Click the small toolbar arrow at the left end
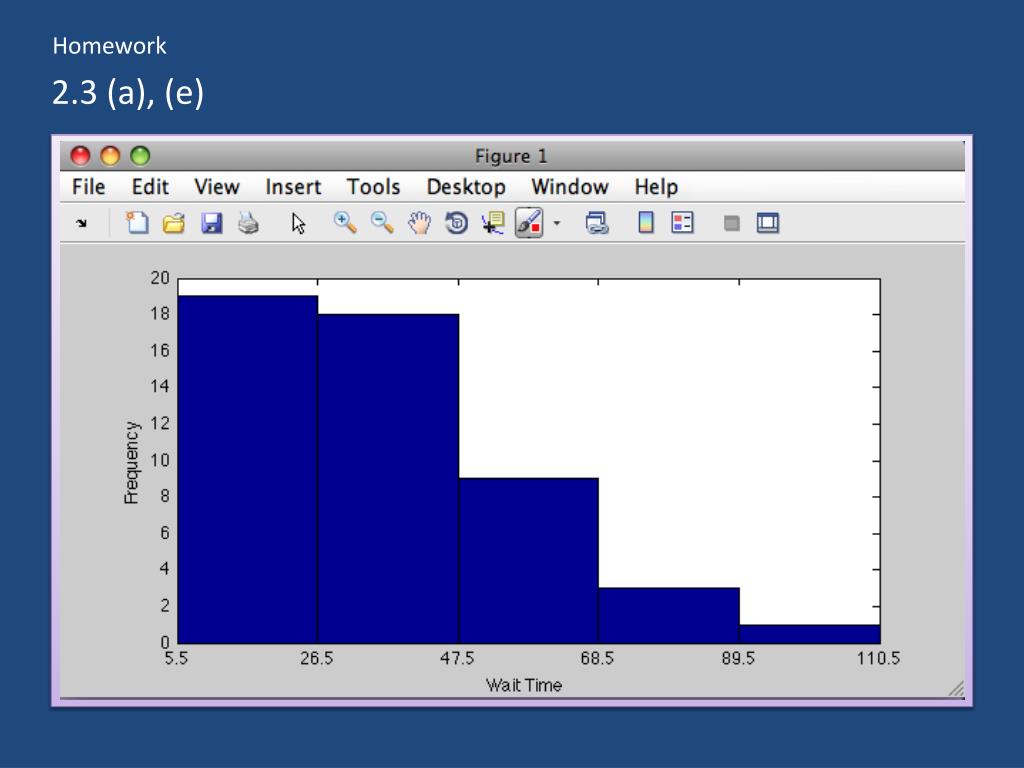1024x768 pixels. pos(81,223)
